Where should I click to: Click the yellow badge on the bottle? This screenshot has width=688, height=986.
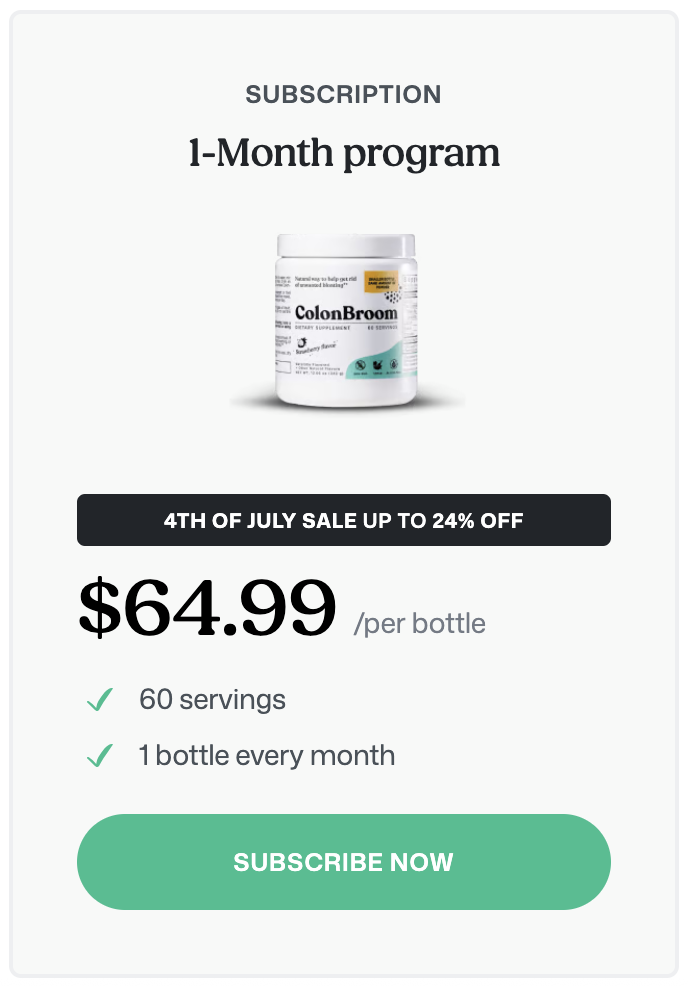[381, 281]
